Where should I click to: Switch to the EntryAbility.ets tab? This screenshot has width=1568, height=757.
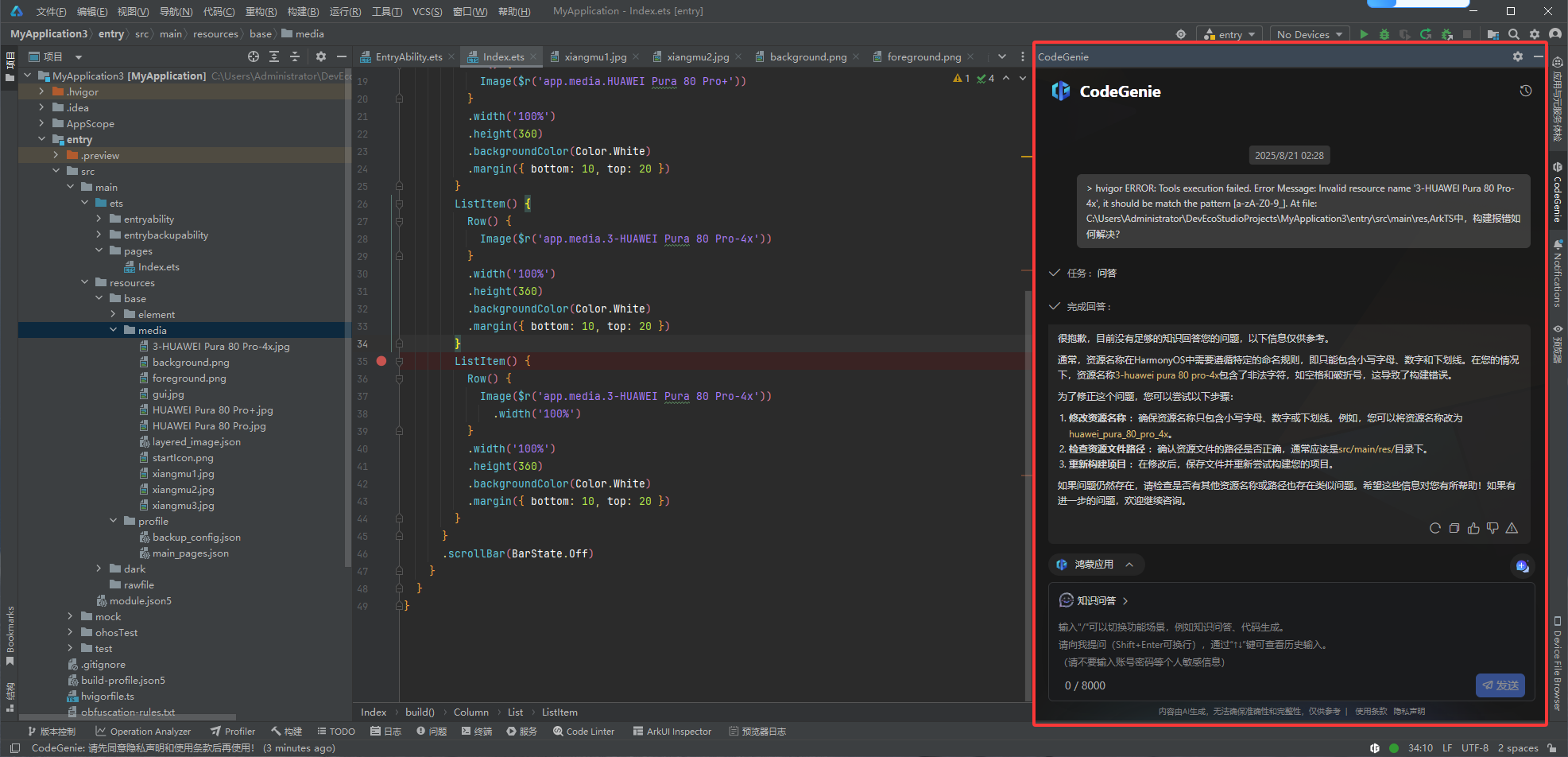click(408, 56)
